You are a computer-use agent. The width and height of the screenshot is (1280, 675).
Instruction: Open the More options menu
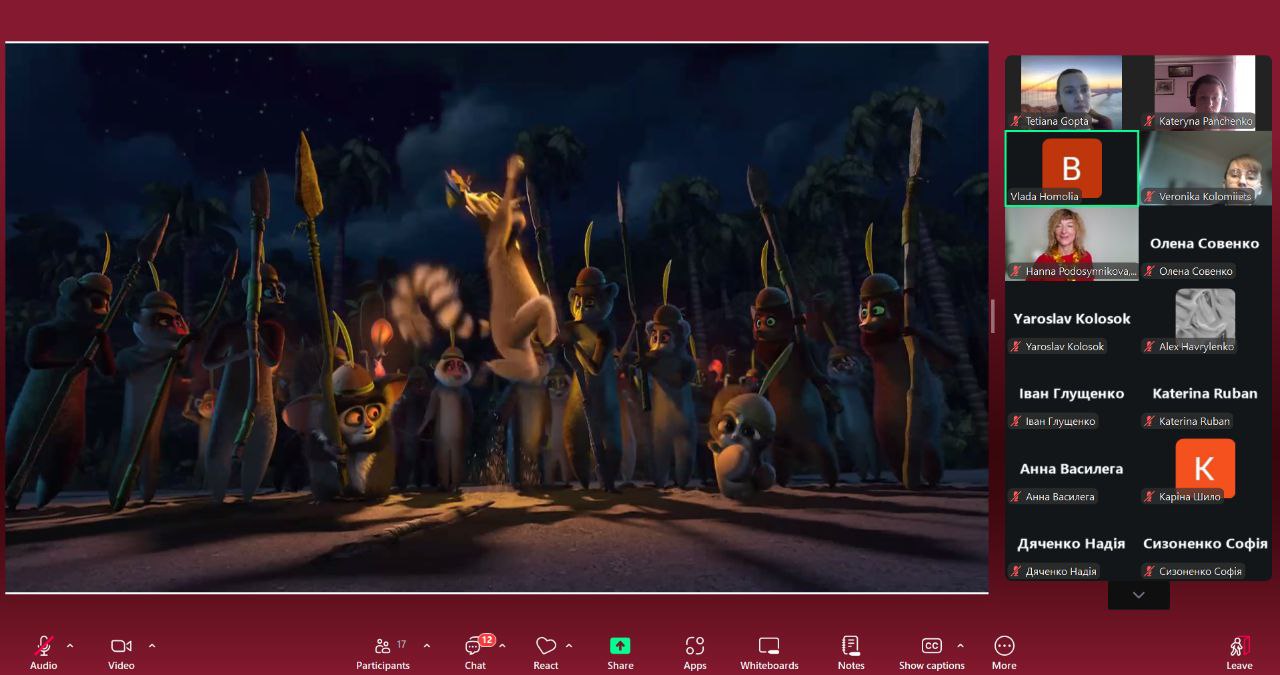click(1004, 652)
